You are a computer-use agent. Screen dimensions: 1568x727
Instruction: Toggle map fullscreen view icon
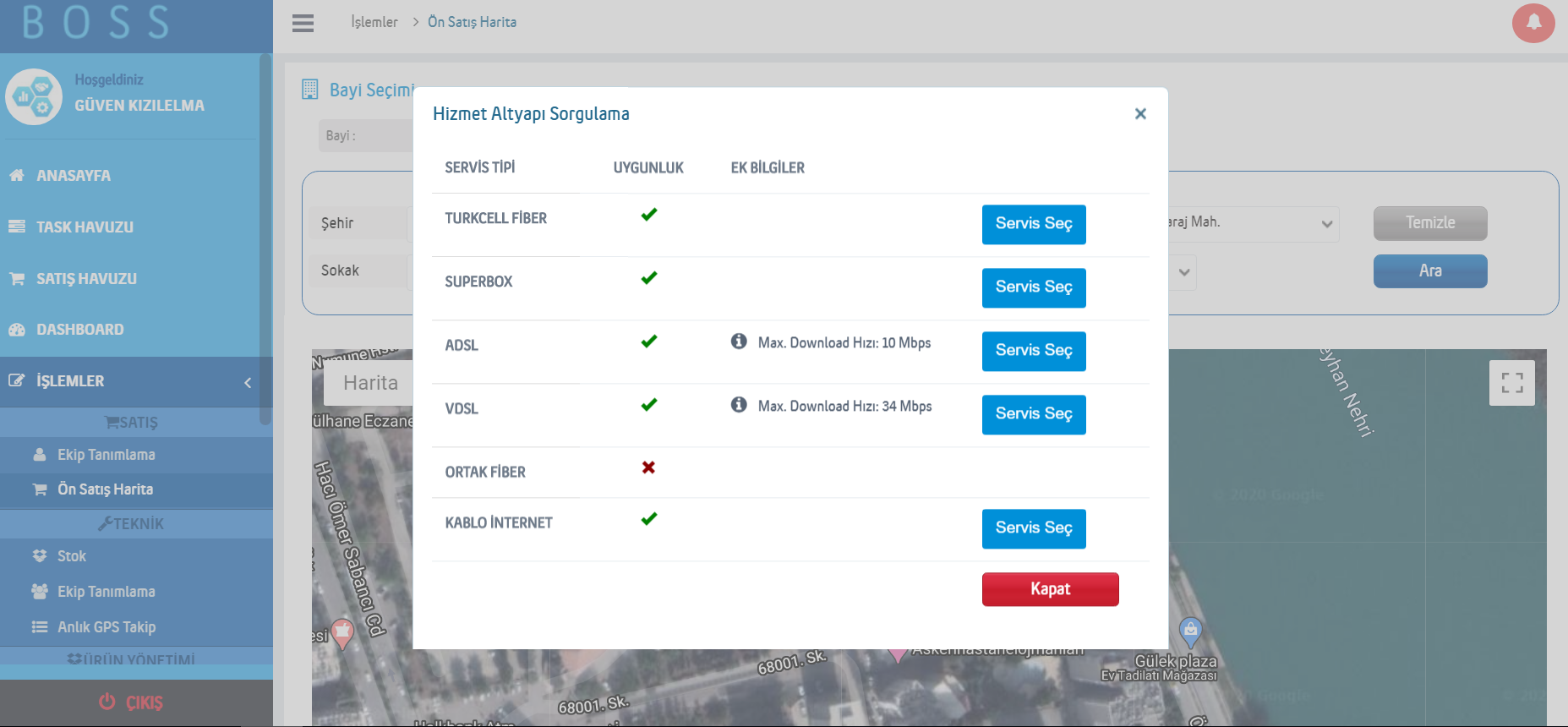click(x=1512, y=383)
